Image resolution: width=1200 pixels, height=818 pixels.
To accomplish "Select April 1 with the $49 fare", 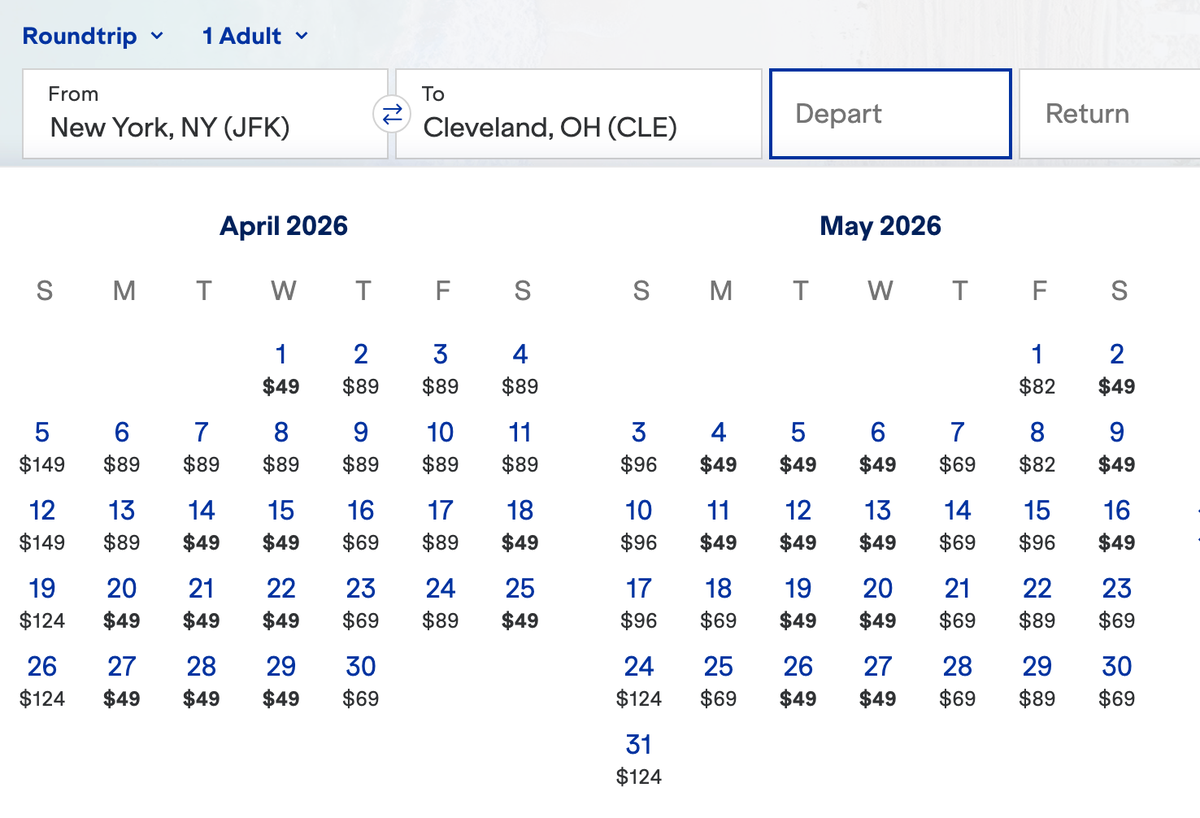I will pyautogui.click(x=281, y=368).
